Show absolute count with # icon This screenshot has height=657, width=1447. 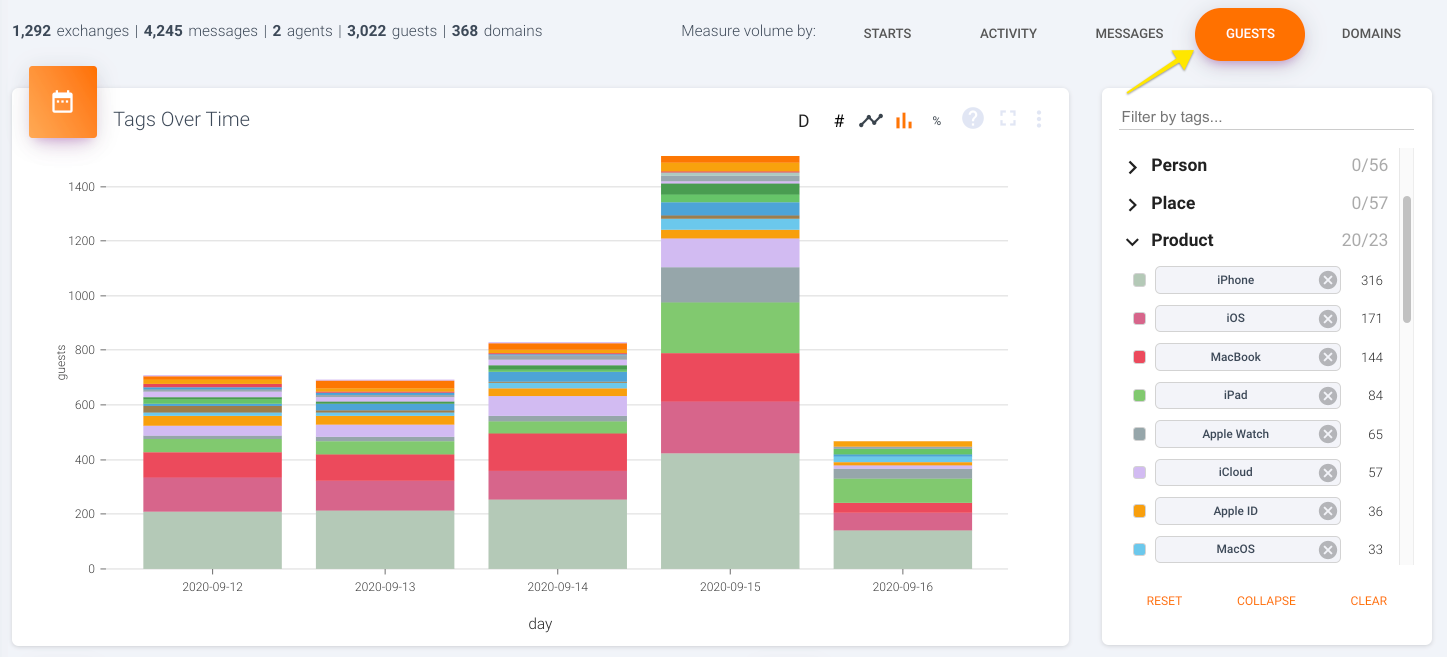click(839, 121)
